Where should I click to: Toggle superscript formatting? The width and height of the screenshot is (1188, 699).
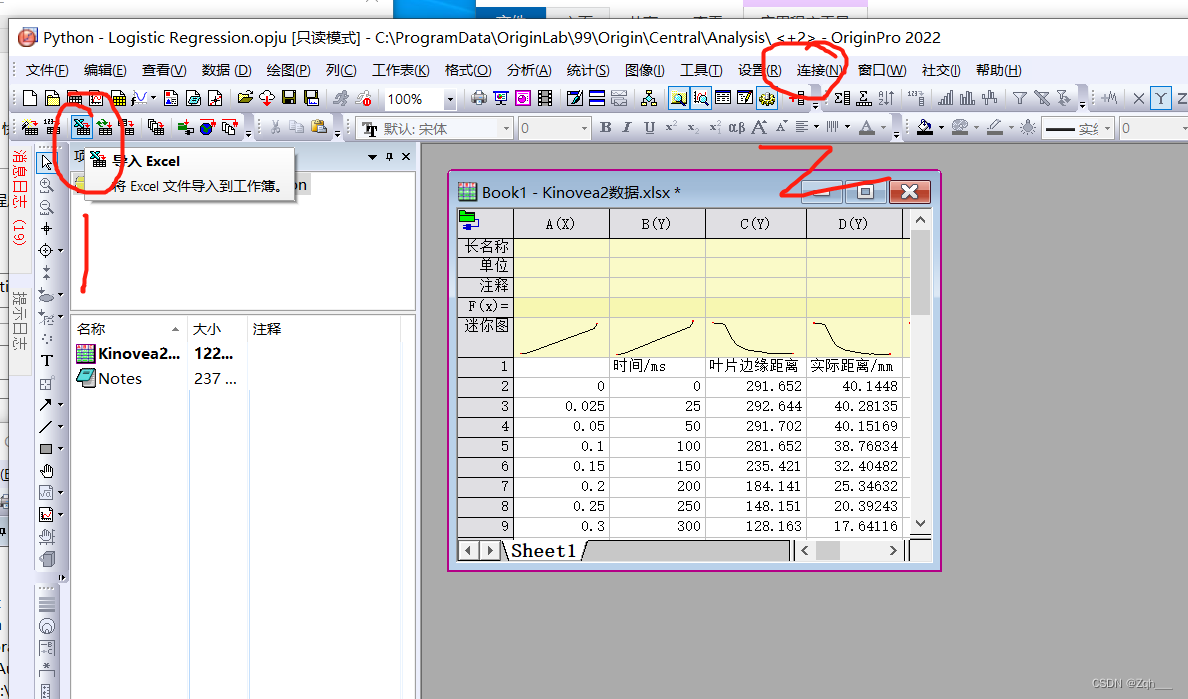tap(671, 127)
